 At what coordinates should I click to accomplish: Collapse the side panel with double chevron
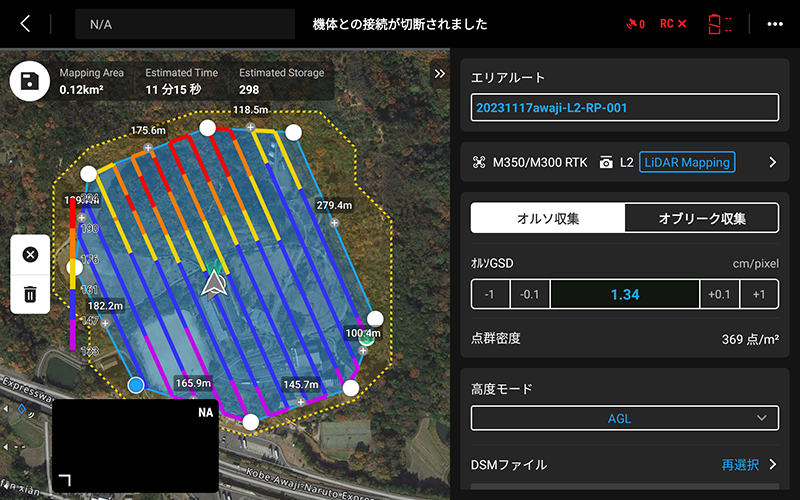(x=439, y=73)
